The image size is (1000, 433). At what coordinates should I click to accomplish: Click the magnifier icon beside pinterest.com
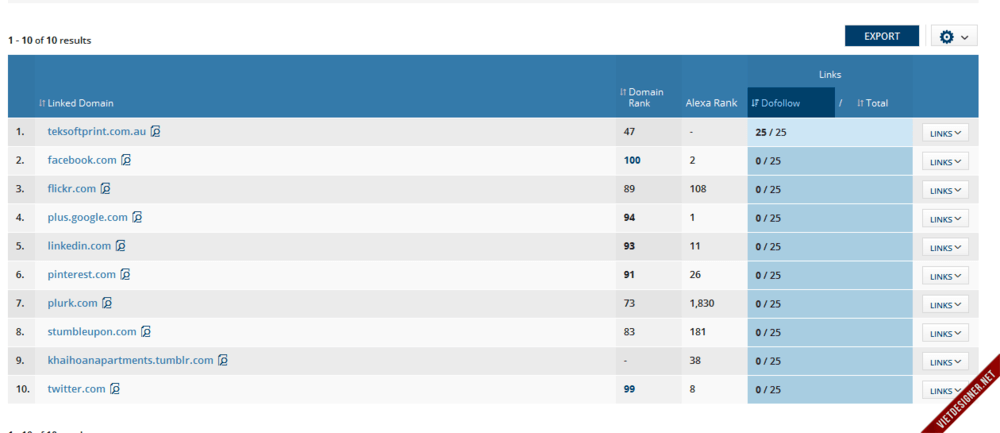[x=125, y=274]
